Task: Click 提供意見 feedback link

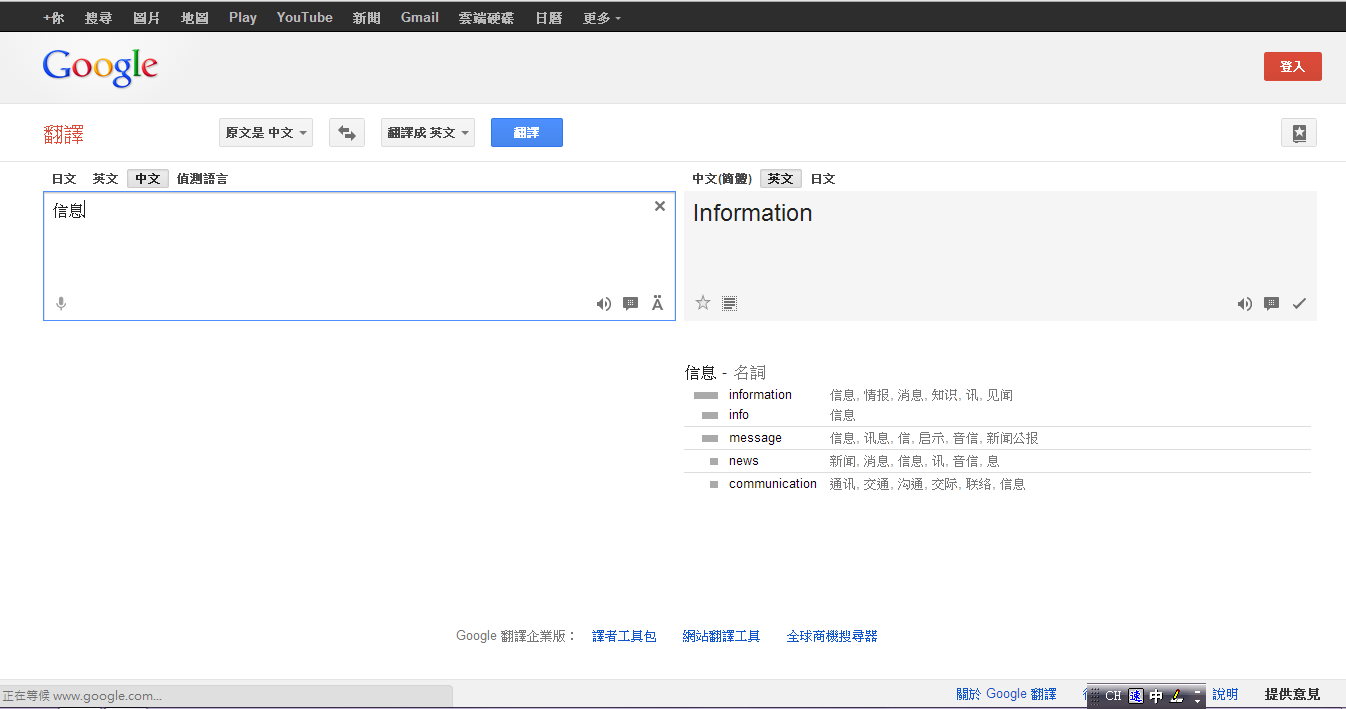Action: (1292, 694)
